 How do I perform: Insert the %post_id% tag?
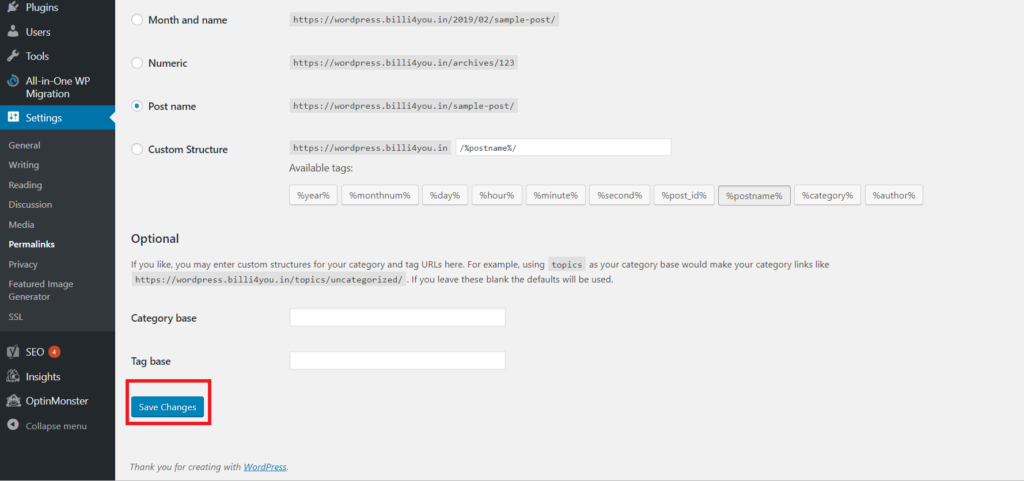[x=684, y=195]
